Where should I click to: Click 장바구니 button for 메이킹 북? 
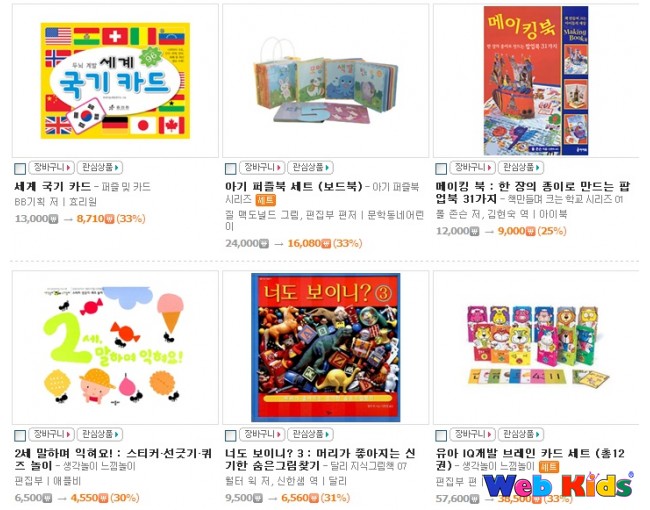pos(473,168)
